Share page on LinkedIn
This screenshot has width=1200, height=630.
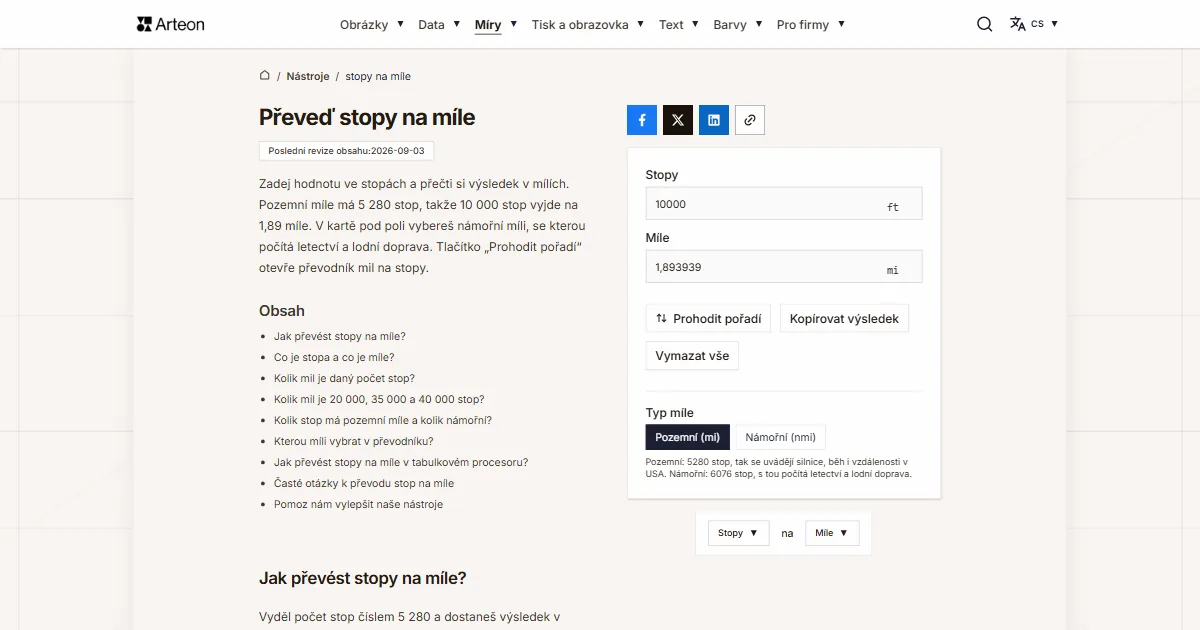point(714,120)
